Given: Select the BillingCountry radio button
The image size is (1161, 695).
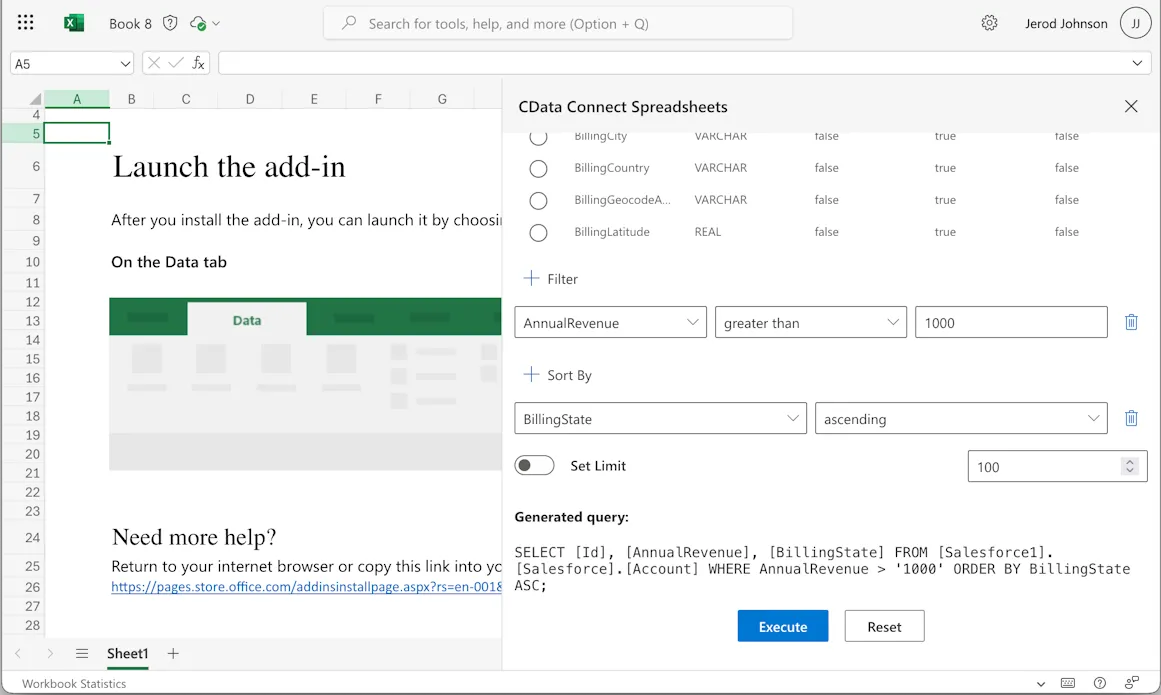Looking at the screenshot, I should coord(538,168).
